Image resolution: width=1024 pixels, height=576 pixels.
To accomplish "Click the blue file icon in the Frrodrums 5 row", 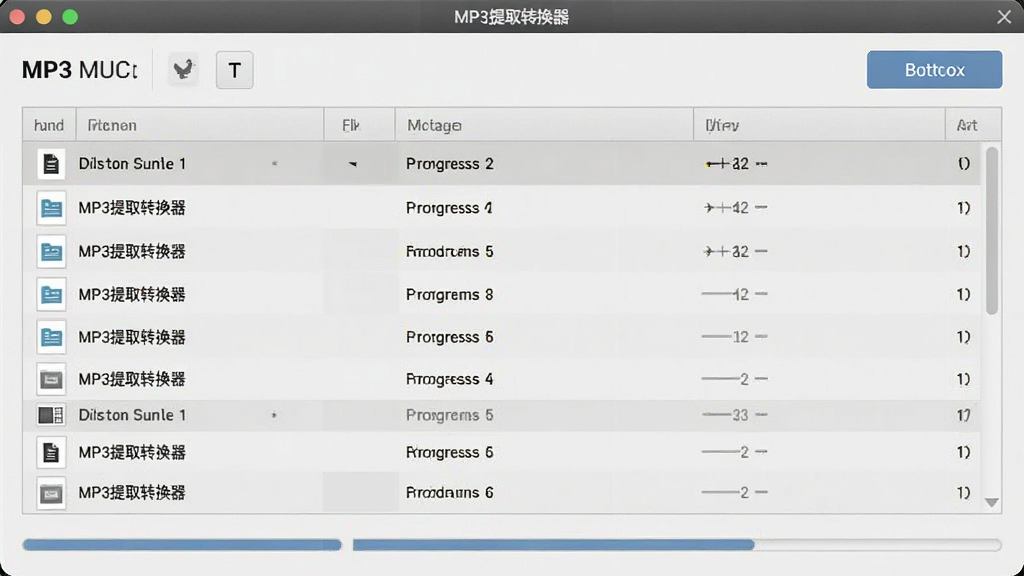I will coord(51,251).
